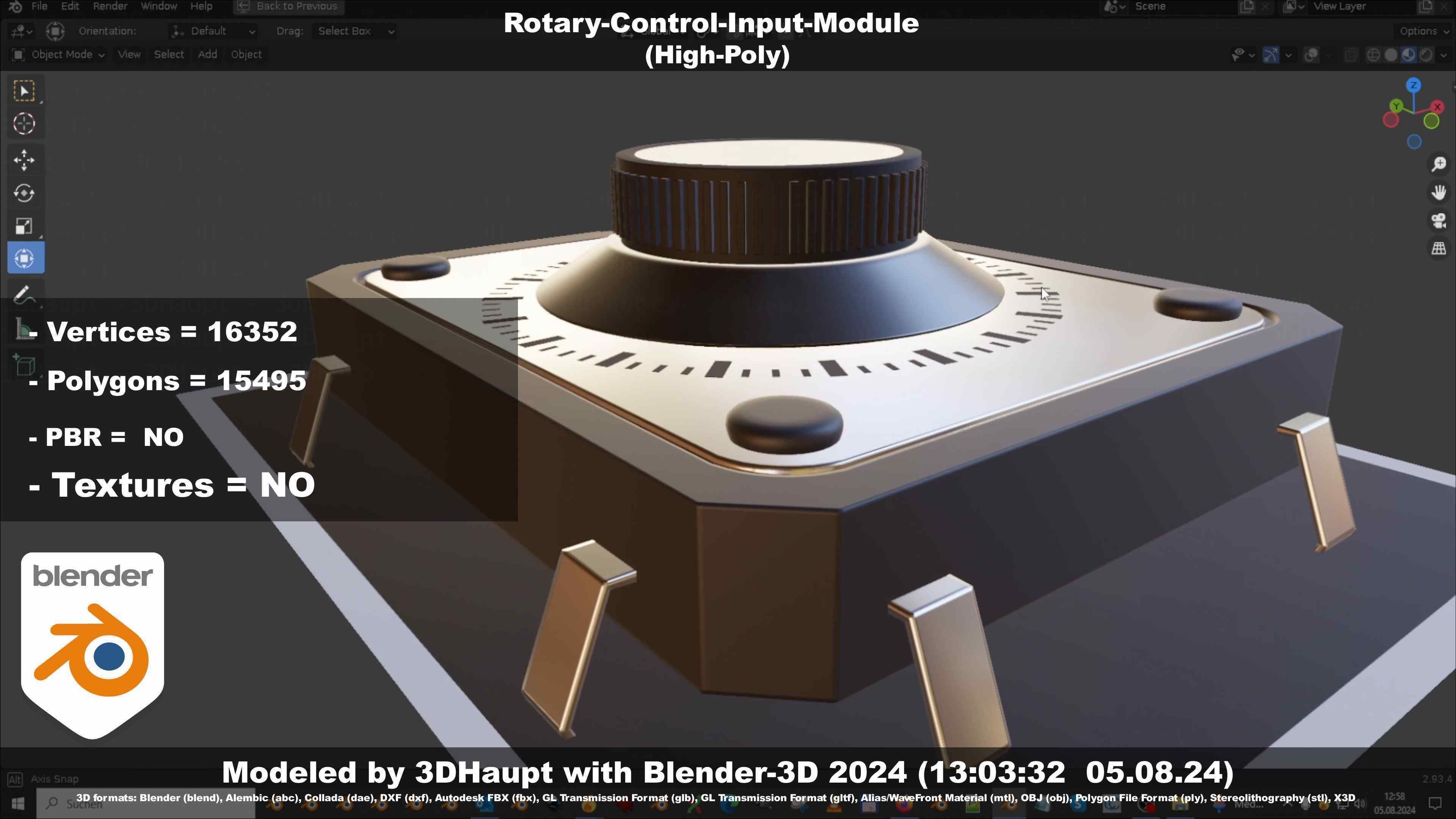This screenshot has height=819, width=1456.
Task: Click the red X axis on navigation gizmo
Action: (x=1438, y=106)
